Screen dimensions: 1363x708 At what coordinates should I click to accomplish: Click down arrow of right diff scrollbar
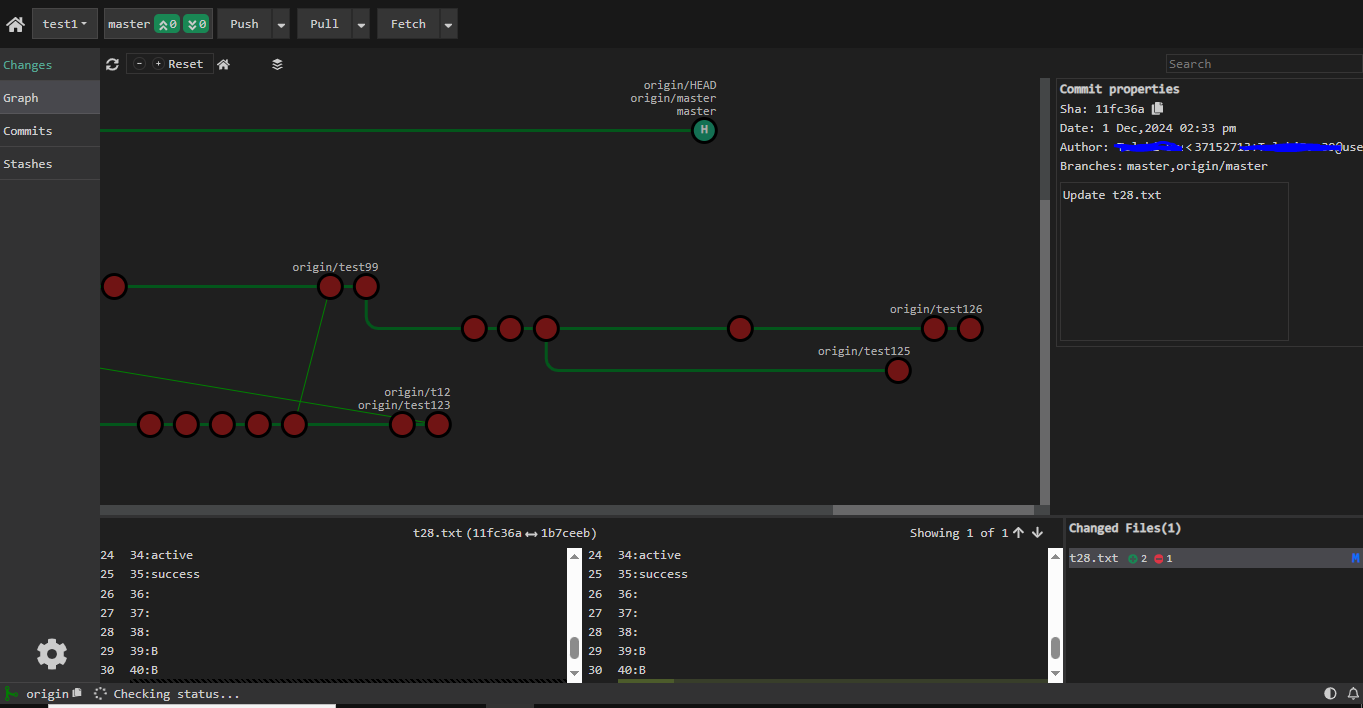point(1055,675)
